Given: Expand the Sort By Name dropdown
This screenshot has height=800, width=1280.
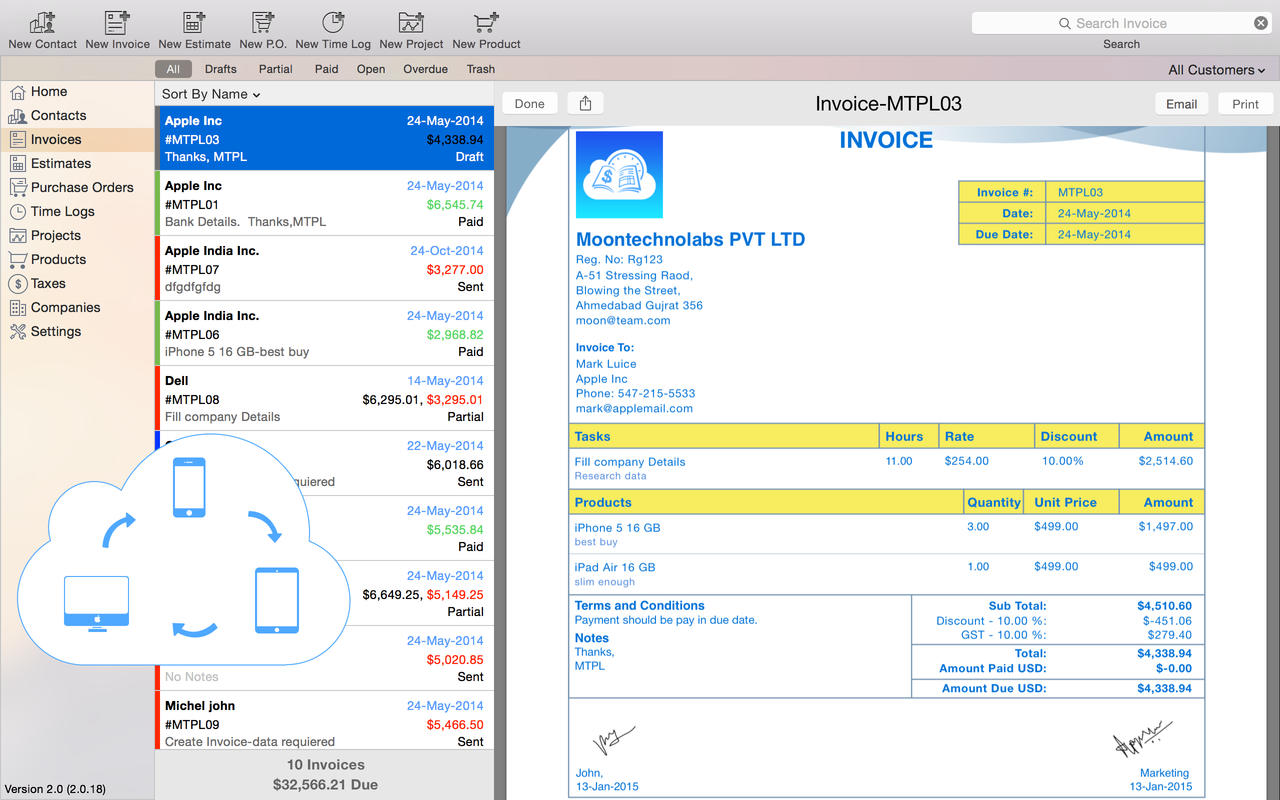Looking at the screenshot, I should click(211, 94).
